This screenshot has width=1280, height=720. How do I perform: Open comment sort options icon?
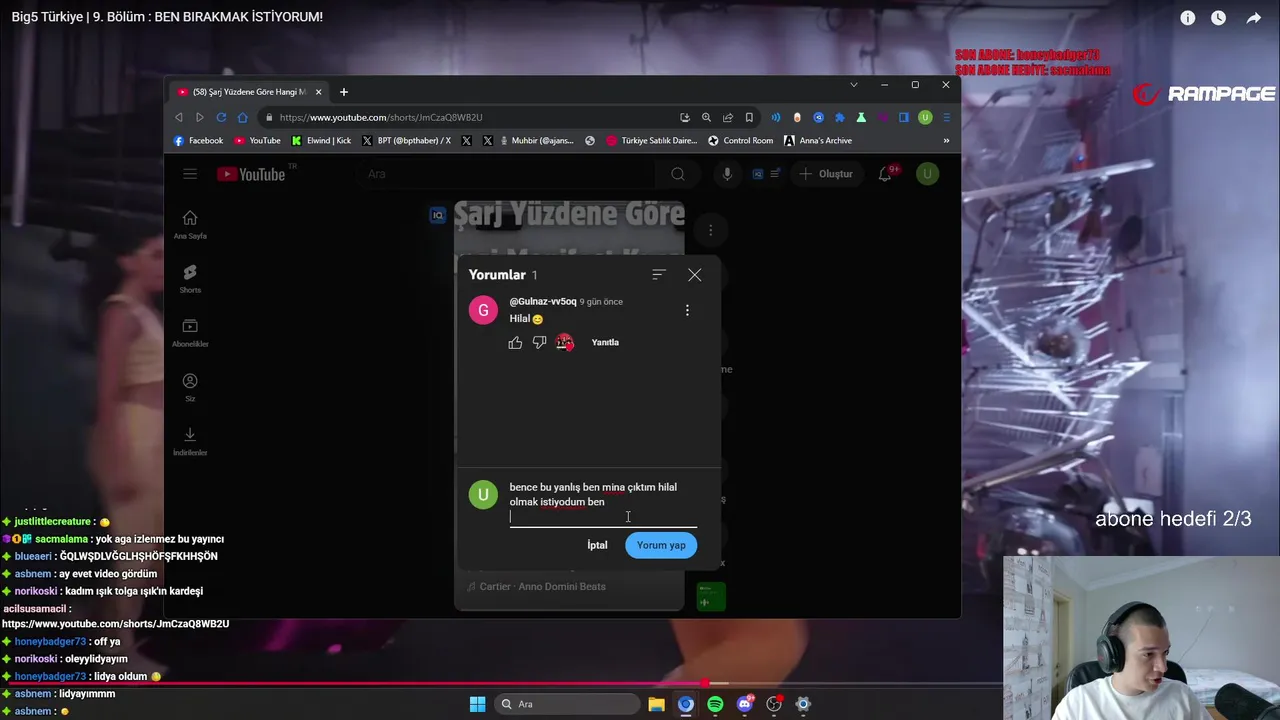tap(658, 275)
